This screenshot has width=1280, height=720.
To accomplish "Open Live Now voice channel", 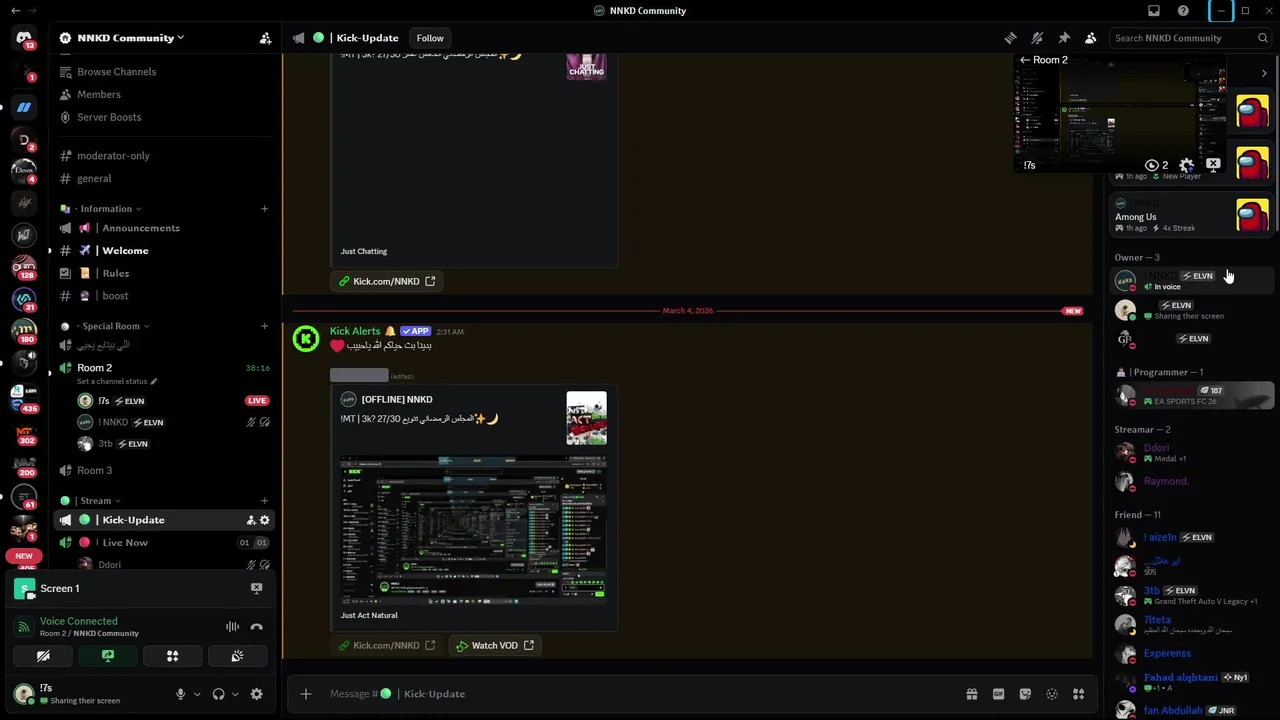I will 164,542.
